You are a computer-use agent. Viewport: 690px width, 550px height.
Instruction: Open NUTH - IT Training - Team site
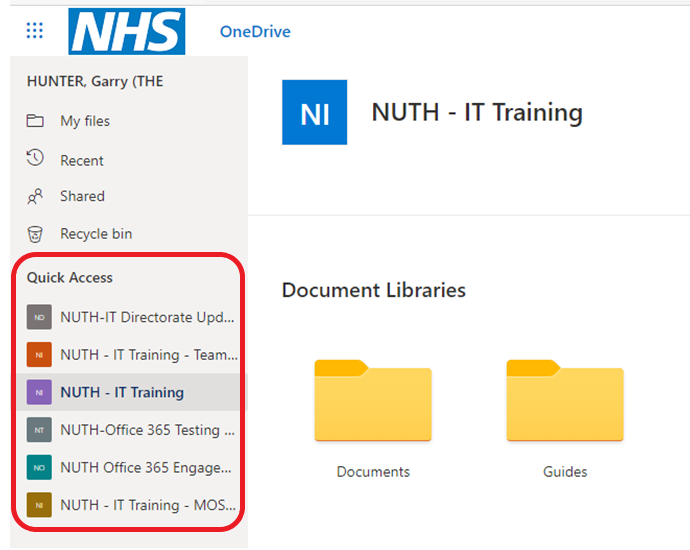click(149, 355)
